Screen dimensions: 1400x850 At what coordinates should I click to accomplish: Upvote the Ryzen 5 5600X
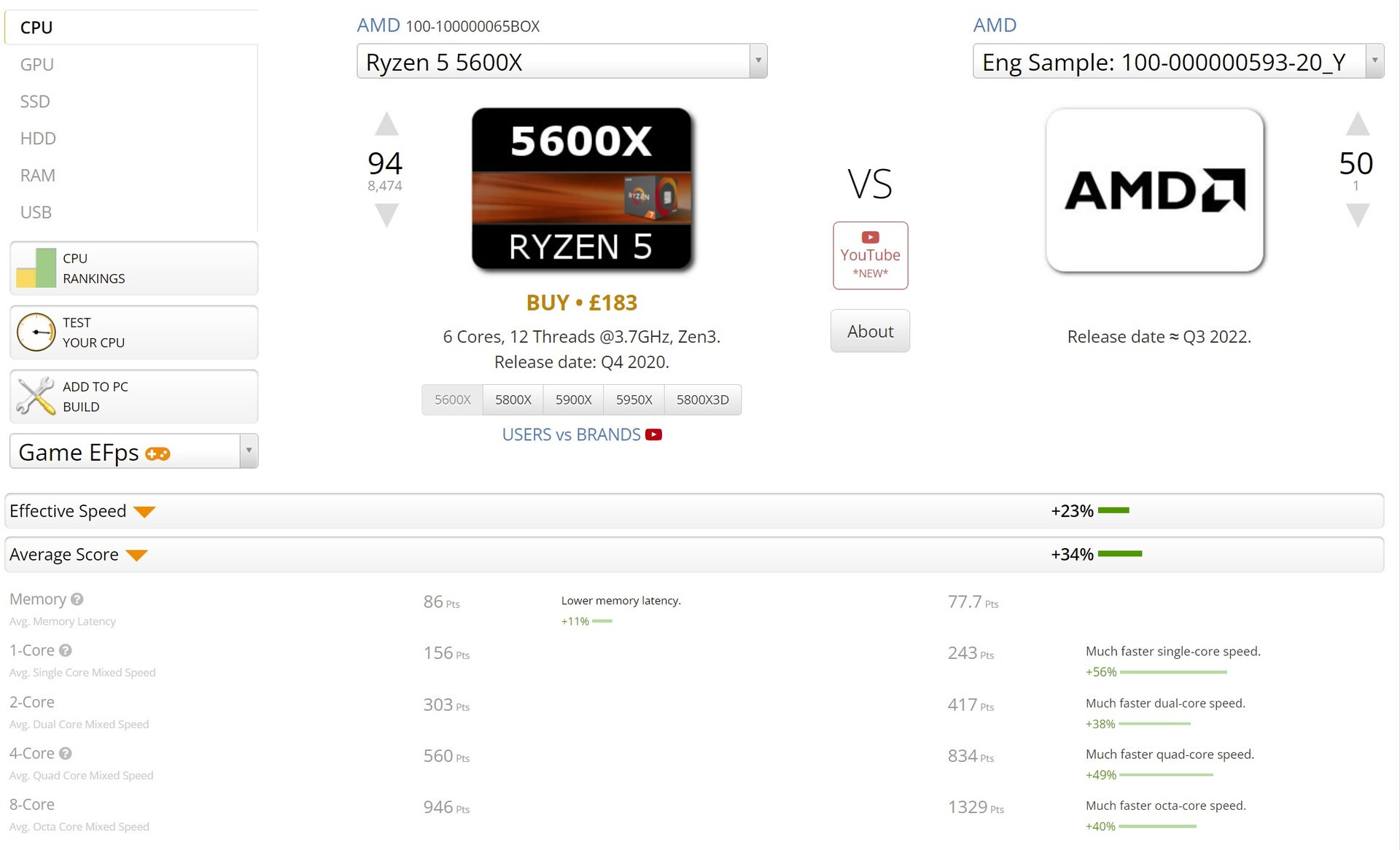[386, 125]
